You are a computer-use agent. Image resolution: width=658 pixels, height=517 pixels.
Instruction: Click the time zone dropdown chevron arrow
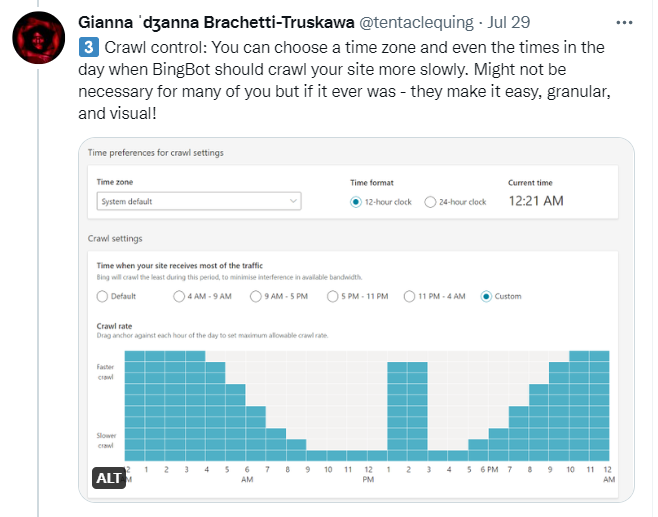(293, 201)
